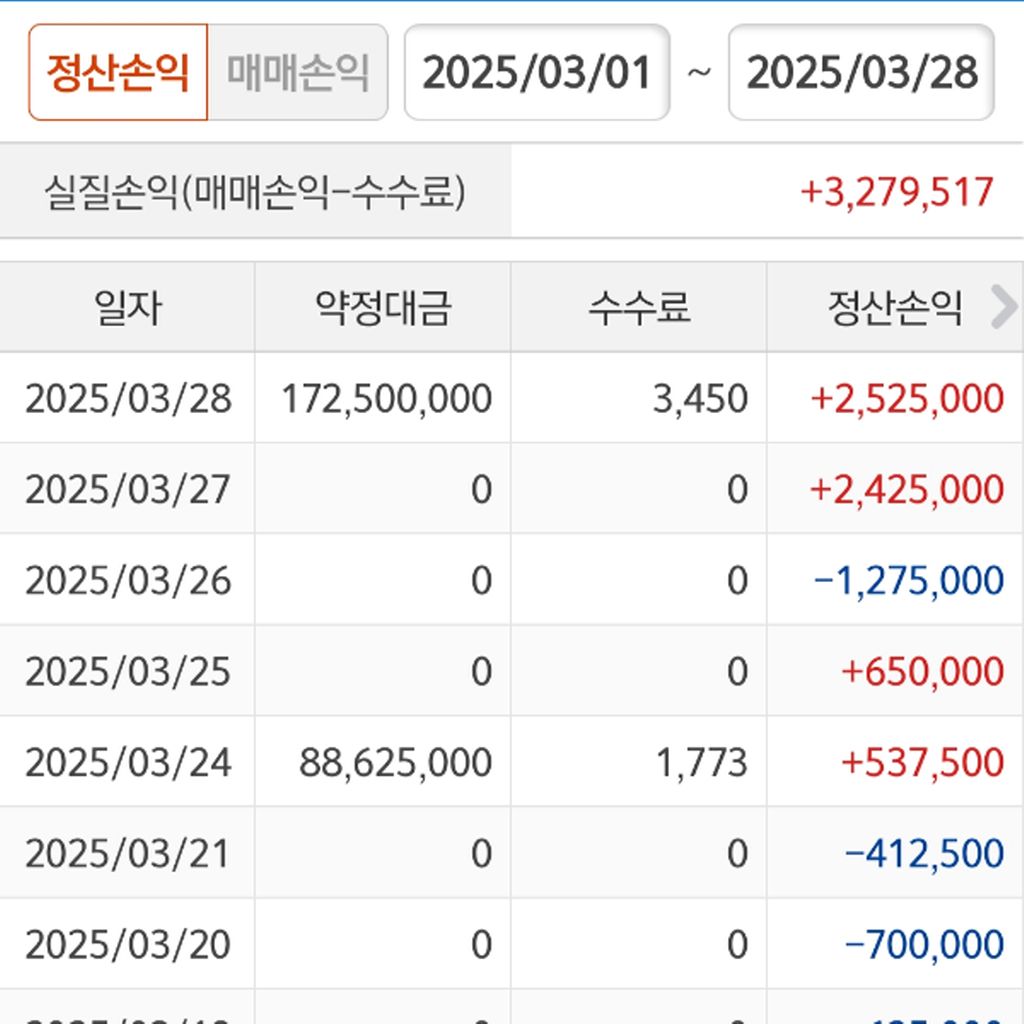This screenshot has width=1024, height=1024.
Task: Open the start date 2025/03/01 picker
Action: 537,73
